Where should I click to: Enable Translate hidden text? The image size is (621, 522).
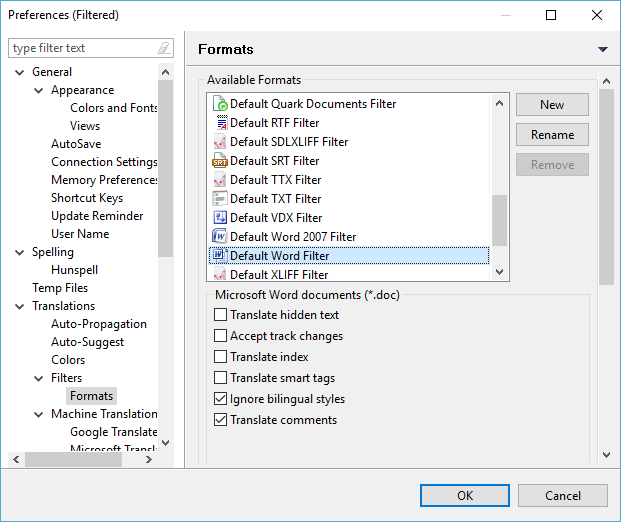(220, 315)
